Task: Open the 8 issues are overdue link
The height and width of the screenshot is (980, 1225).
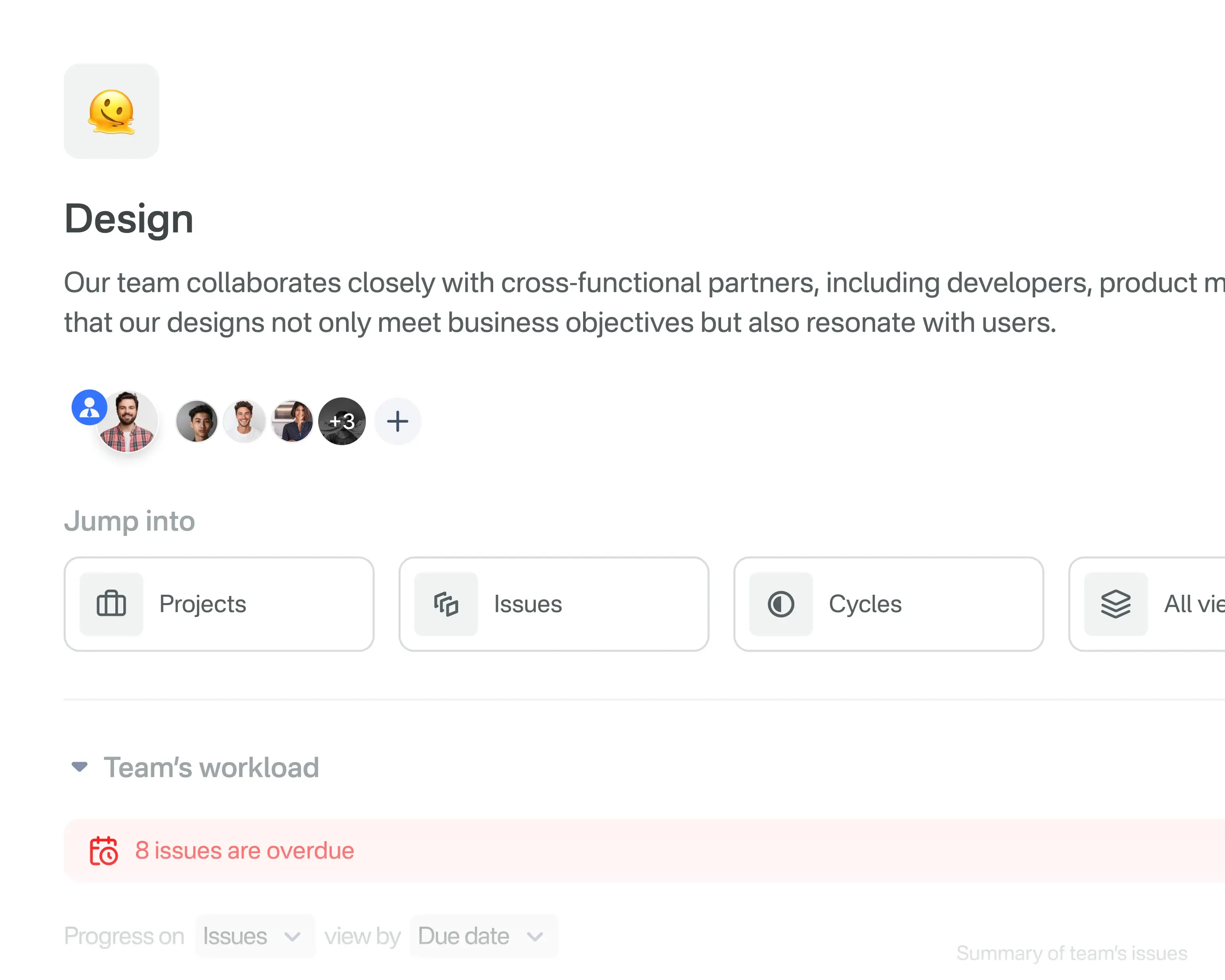Action: [244, 850]
